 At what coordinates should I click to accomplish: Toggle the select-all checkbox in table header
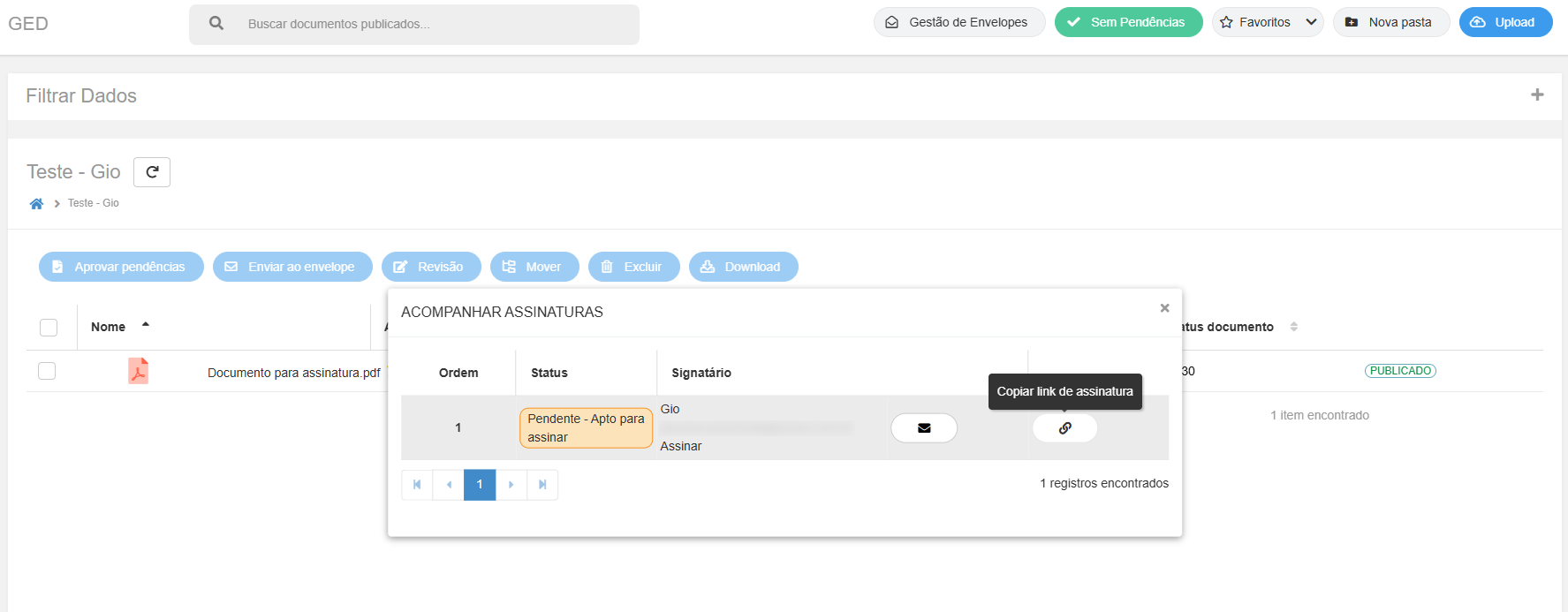pos(49,328)
